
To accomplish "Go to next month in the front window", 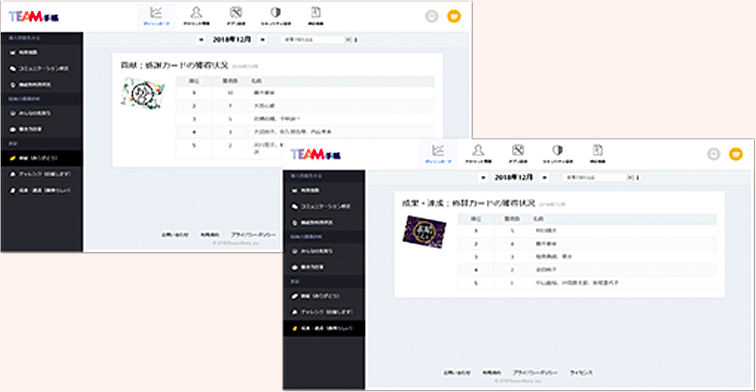I will [x=544, y=177].
